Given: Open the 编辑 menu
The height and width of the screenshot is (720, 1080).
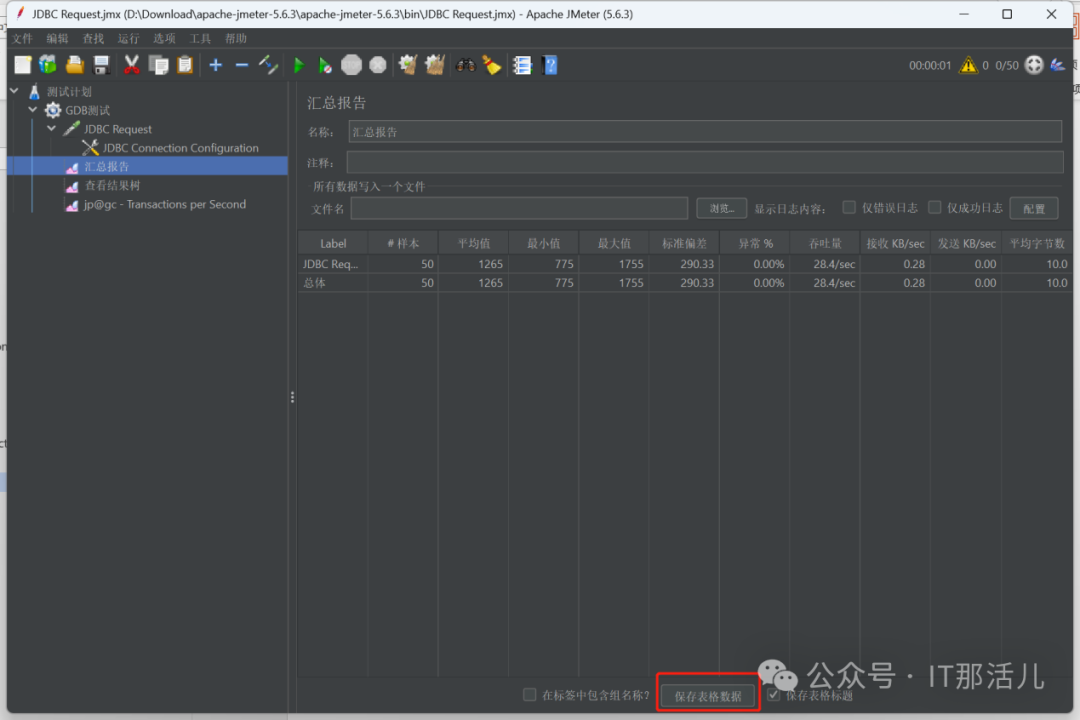Looking at the screenshot, I should (x=58, y=39).
